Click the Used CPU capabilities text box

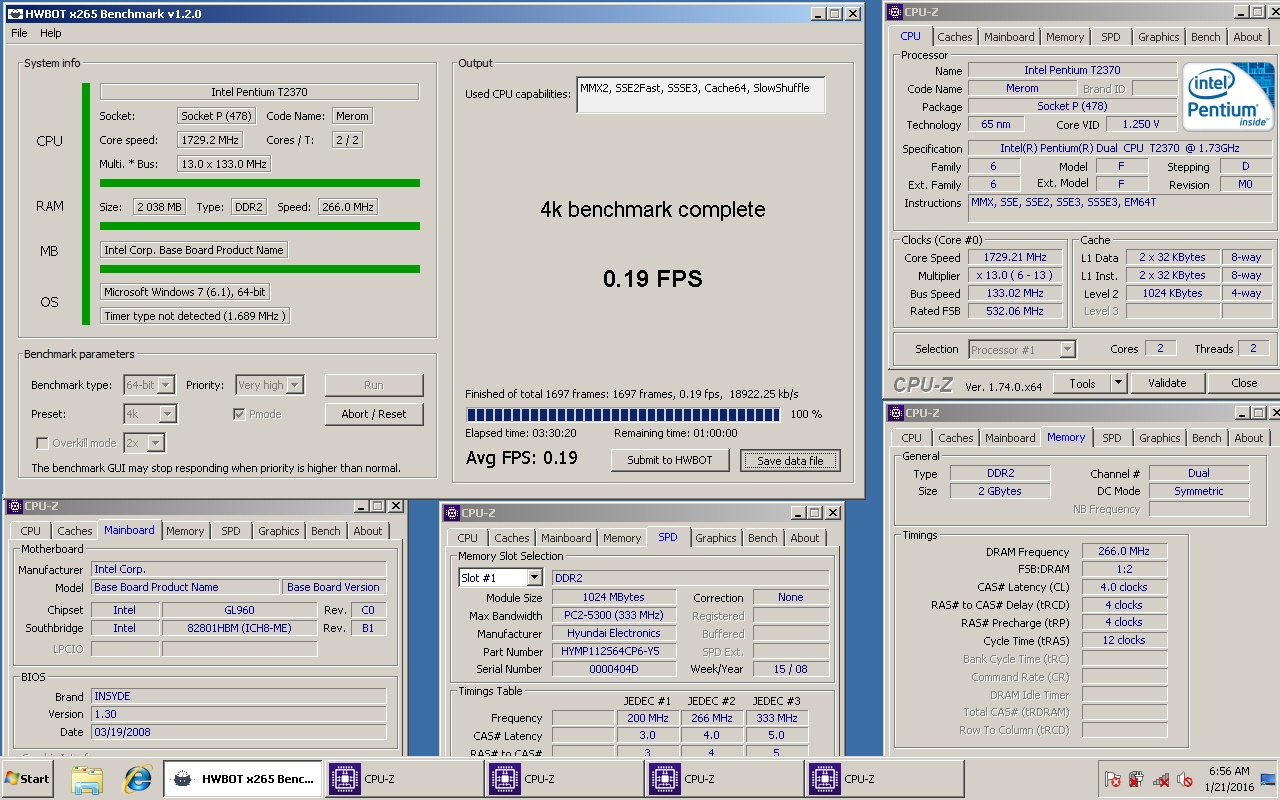click(x=700, y=94)
